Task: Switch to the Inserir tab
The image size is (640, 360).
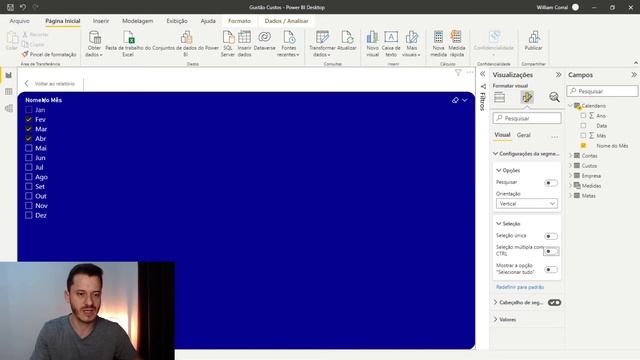Action: [101, 21]
